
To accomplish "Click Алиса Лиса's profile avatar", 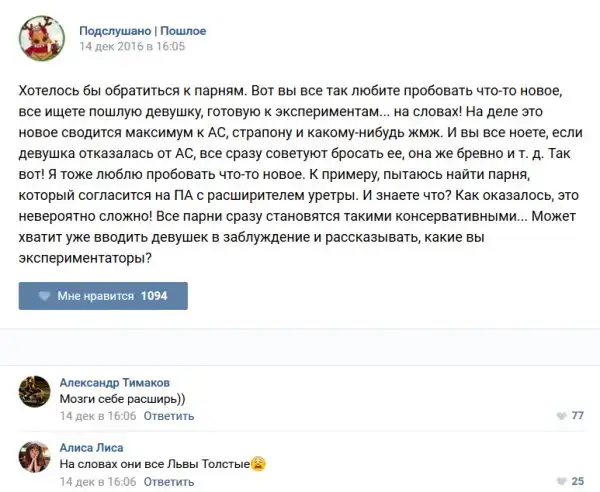I will (34, 456).
